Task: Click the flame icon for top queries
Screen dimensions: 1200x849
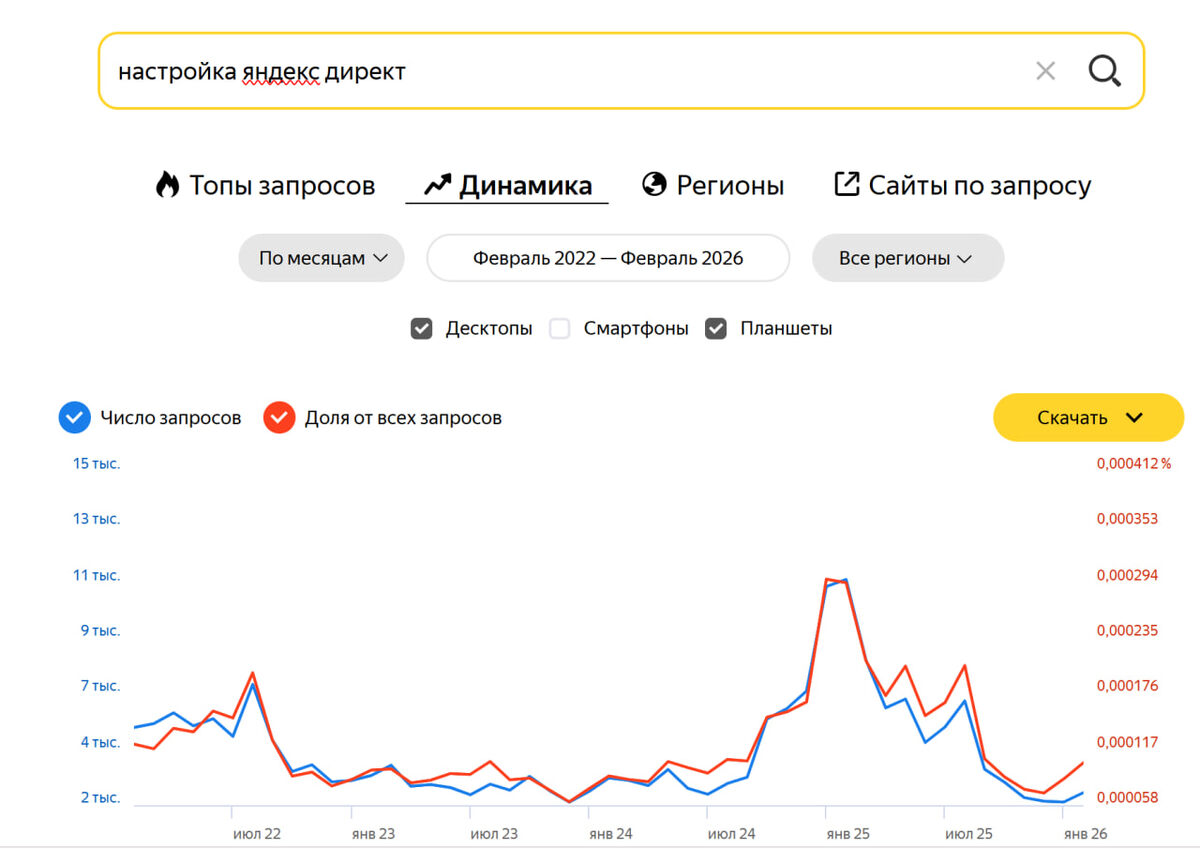Action: [167, 185]
